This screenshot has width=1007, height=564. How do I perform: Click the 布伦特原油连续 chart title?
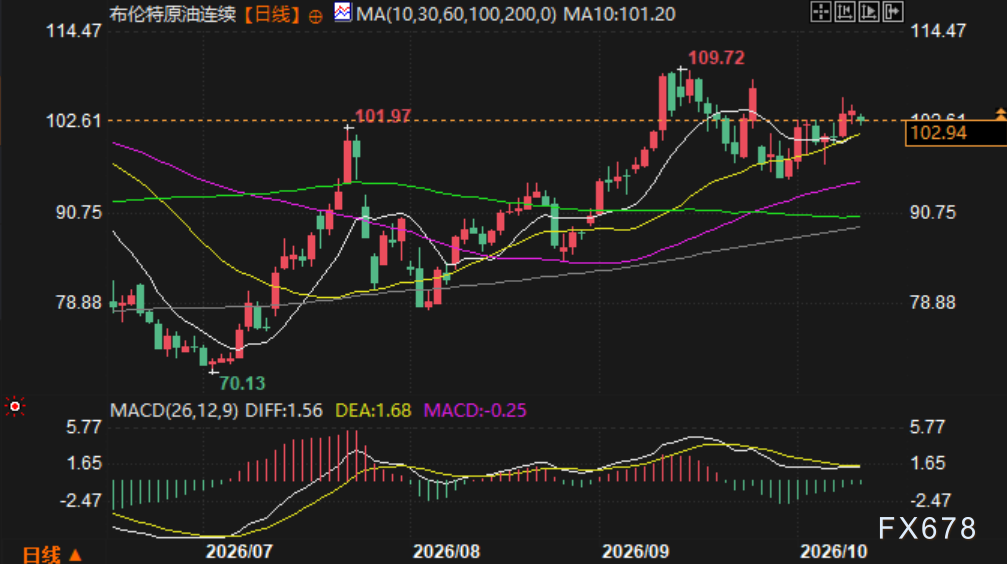tap(173, 14)
